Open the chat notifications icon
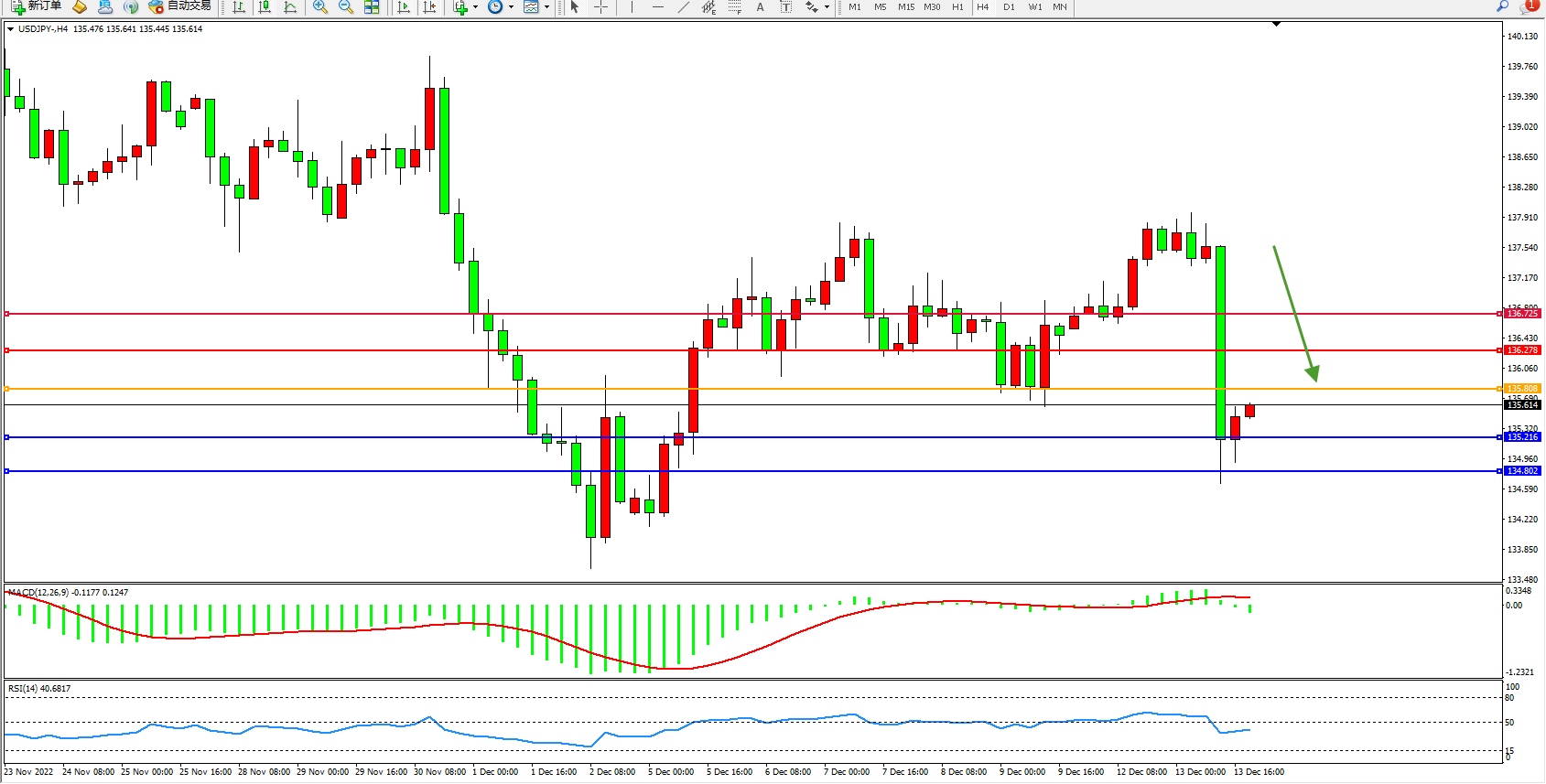 [1528, 7]
